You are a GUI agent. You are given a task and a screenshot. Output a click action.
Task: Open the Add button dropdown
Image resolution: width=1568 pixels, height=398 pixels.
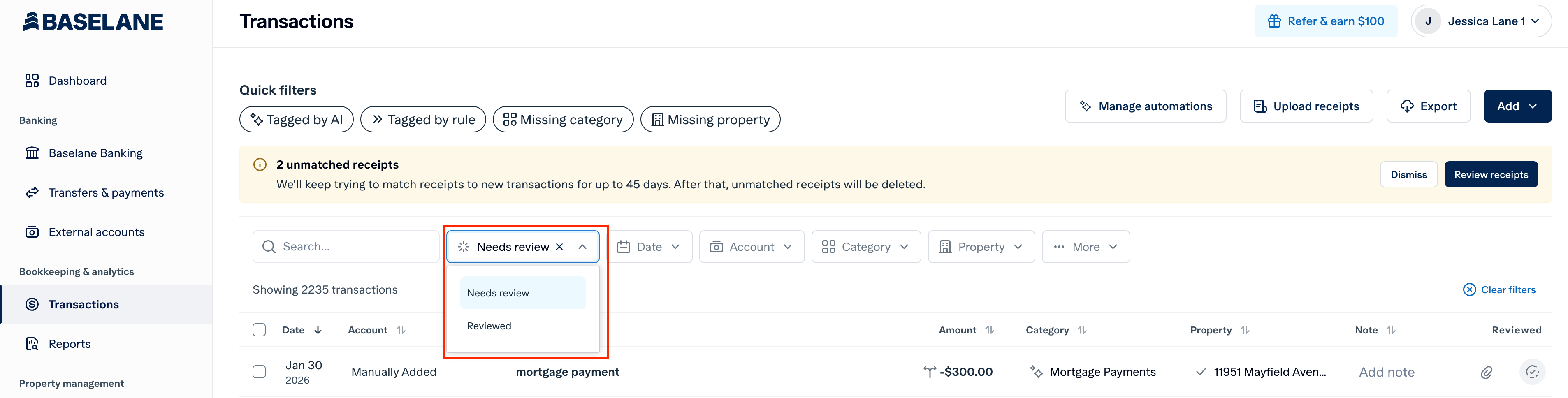[x=1517, y=106]
